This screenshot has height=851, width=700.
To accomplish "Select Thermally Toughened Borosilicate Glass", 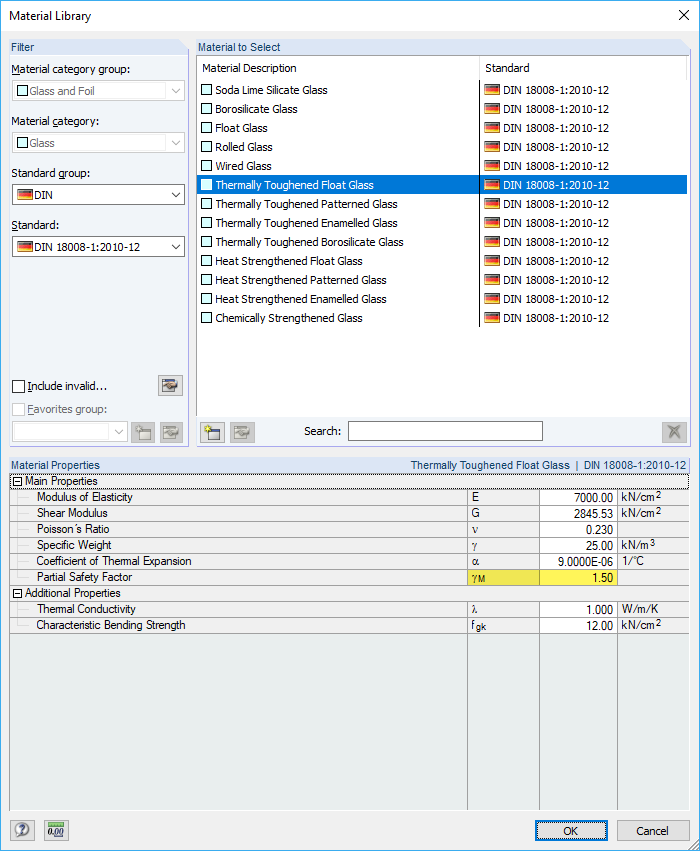I will pyautogui.click(x=442, y=242).
